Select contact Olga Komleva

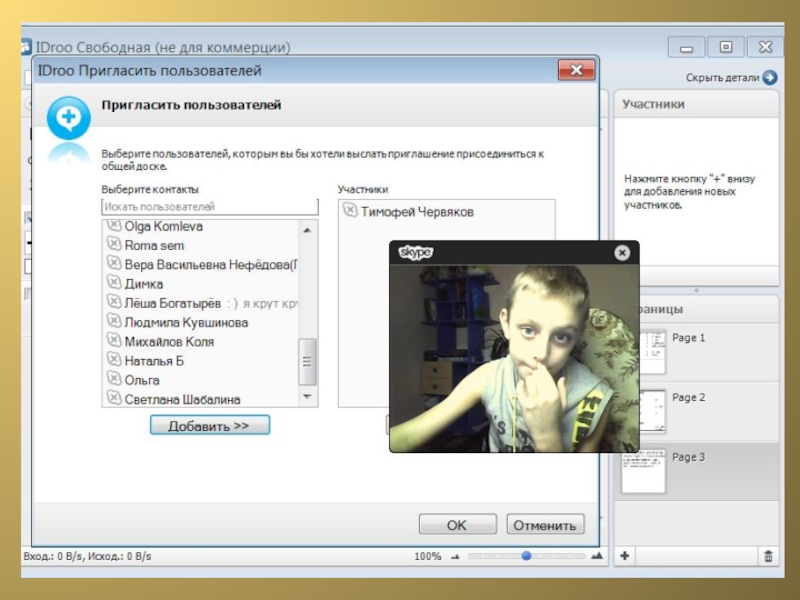click(163, 227)
